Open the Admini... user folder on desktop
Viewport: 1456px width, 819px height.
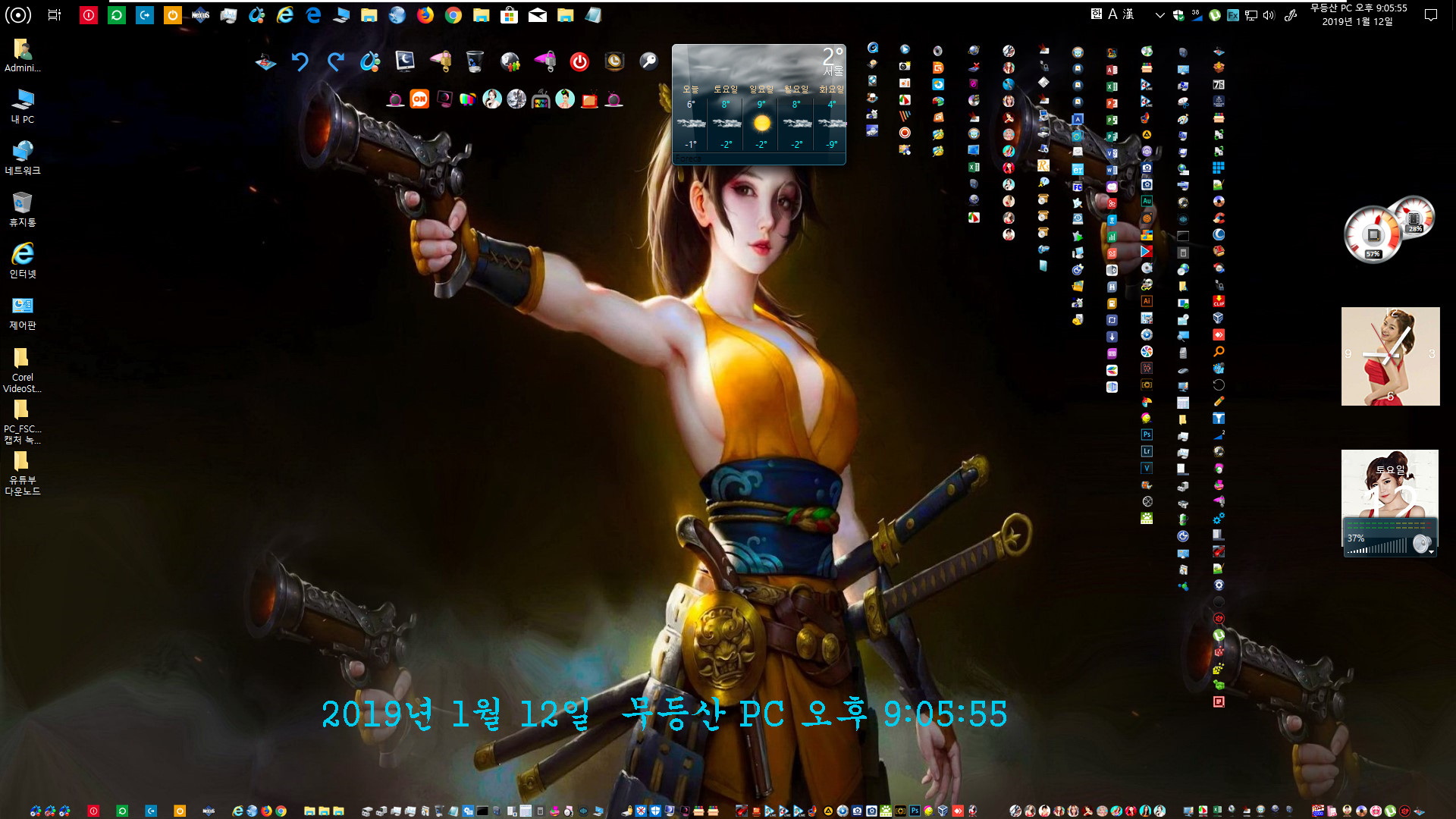pyautogui.click(x=23, y=55)
